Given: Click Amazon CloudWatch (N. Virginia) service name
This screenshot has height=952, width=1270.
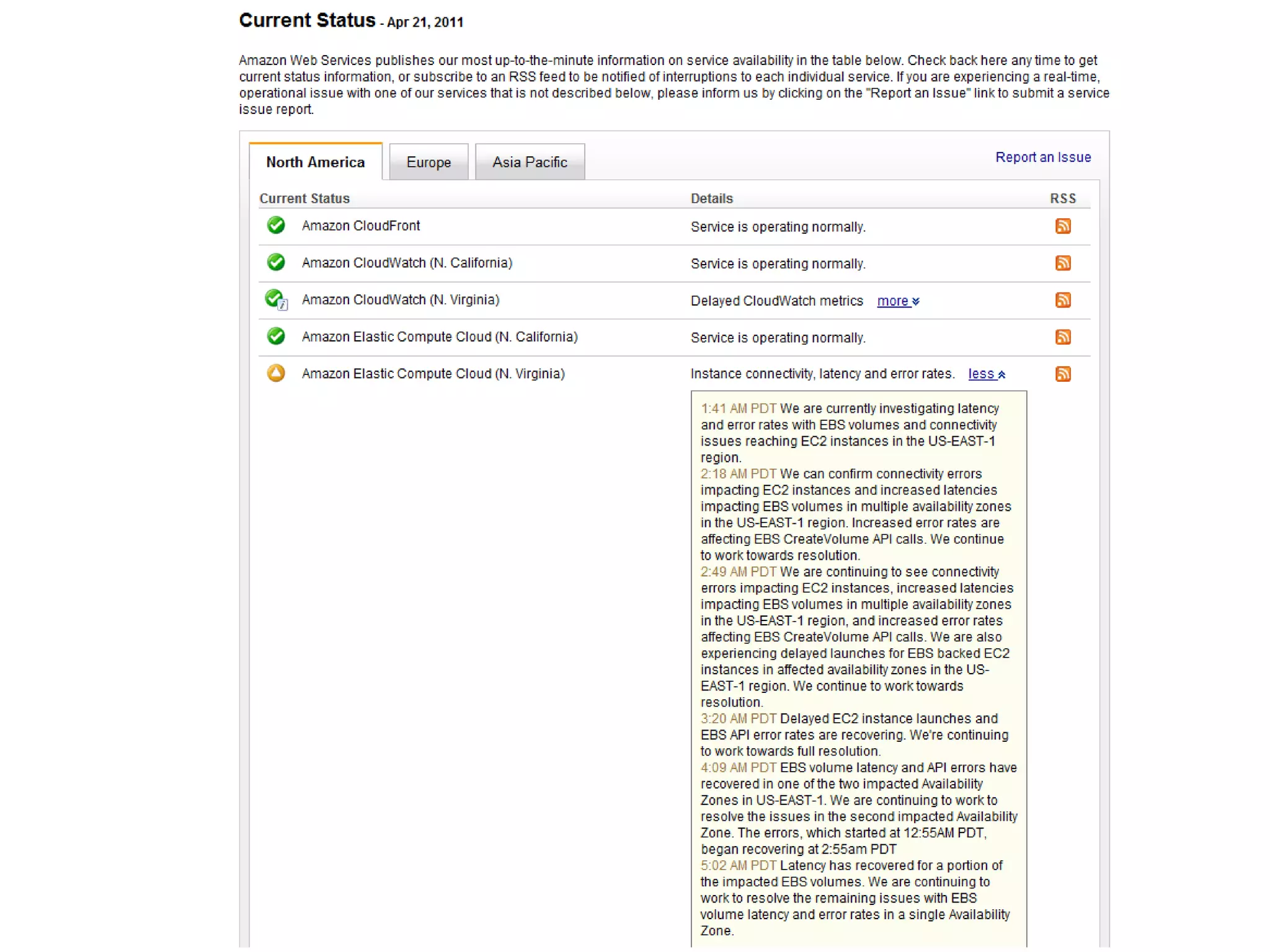Looking at the screenshot, I should (400, 300).
